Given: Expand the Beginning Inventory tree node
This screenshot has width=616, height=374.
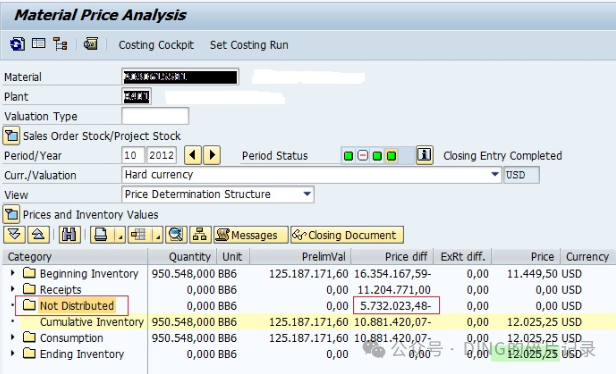Looking at the screenshot, I should tap(13, 273).
